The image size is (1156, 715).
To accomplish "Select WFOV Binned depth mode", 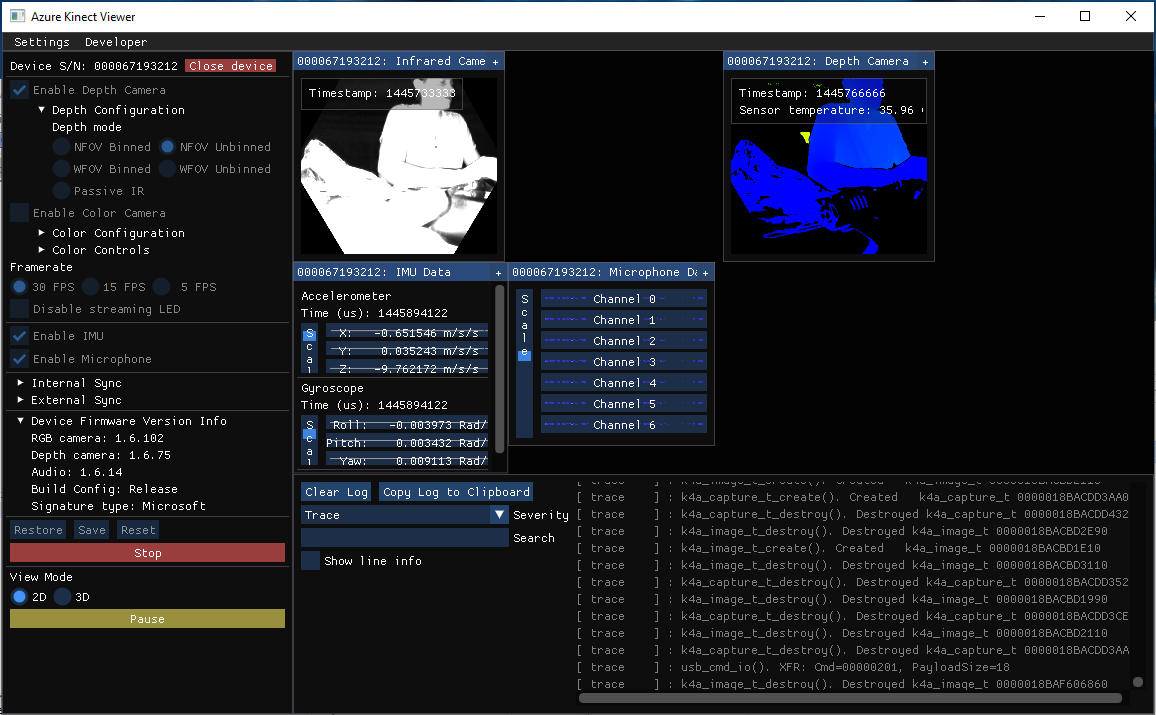I will click(61, 169).
